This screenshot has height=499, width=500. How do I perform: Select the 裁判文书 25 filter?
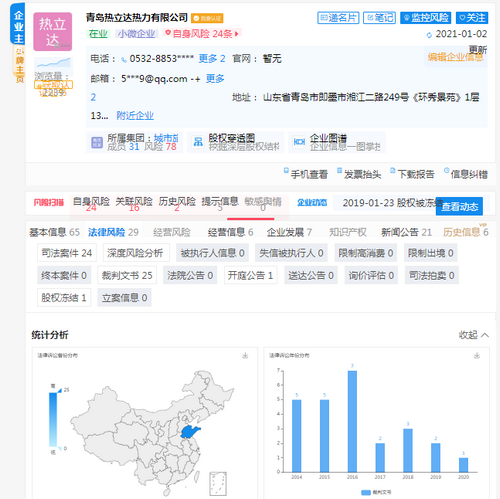[x=127, y=275]
